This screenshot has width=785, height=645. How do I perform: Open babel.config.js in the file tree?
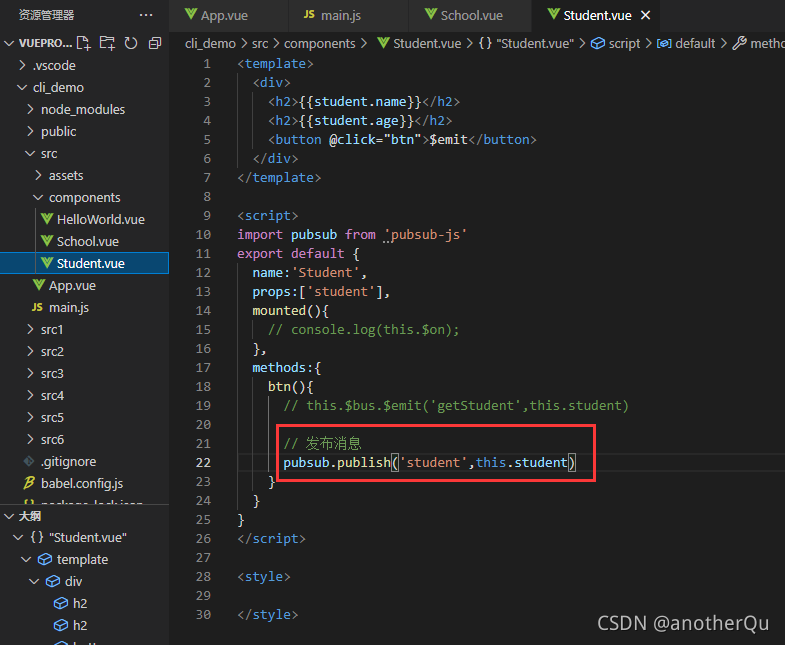click(x=82, y=484)
